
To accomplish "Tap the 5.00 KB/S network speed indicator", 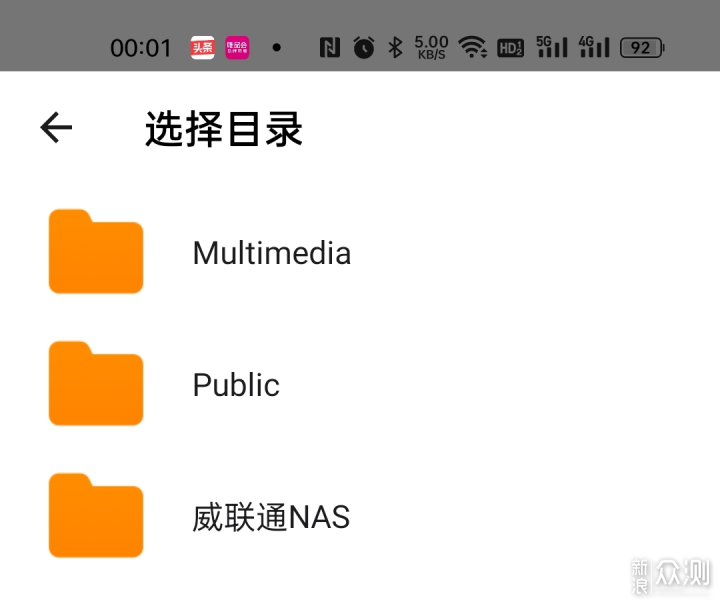I will (x=431, y=47).
